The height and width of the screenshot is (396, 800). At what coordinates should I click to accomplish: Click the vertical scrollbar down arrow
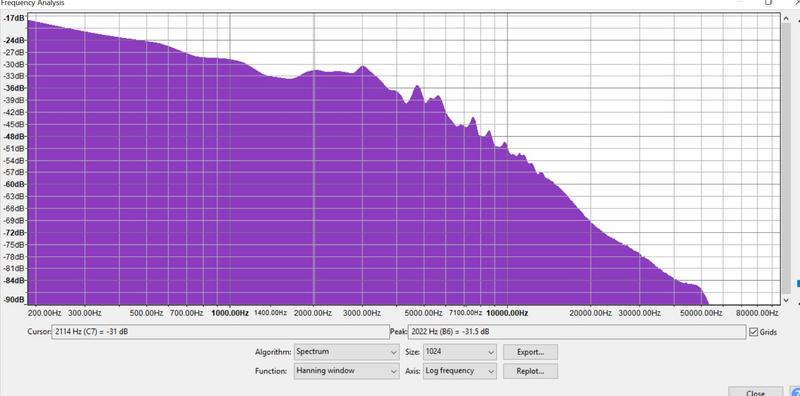click(x=786, y=300)
